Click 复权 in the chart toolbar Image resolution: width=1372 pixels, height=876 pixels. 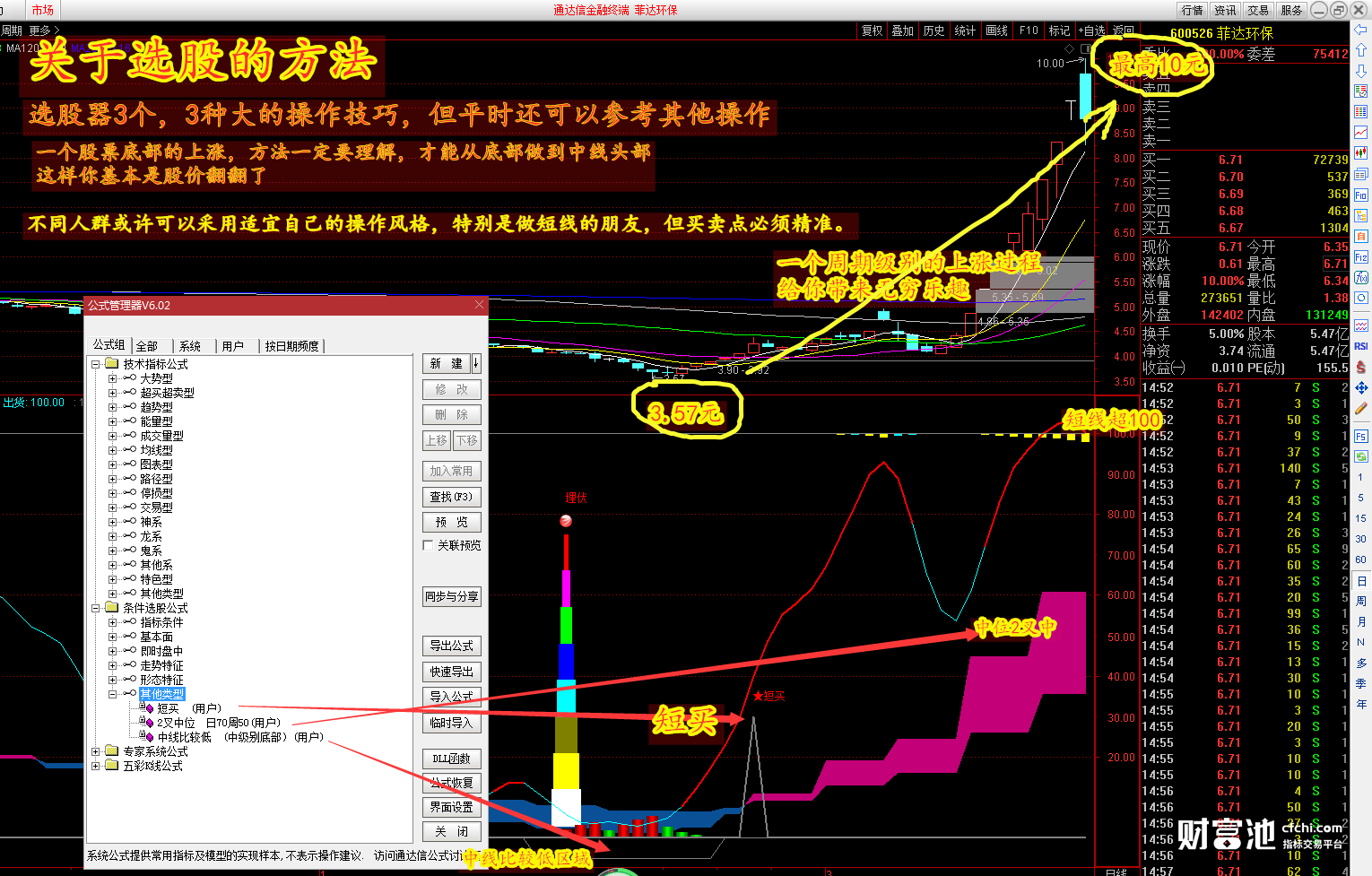[873, 30]
